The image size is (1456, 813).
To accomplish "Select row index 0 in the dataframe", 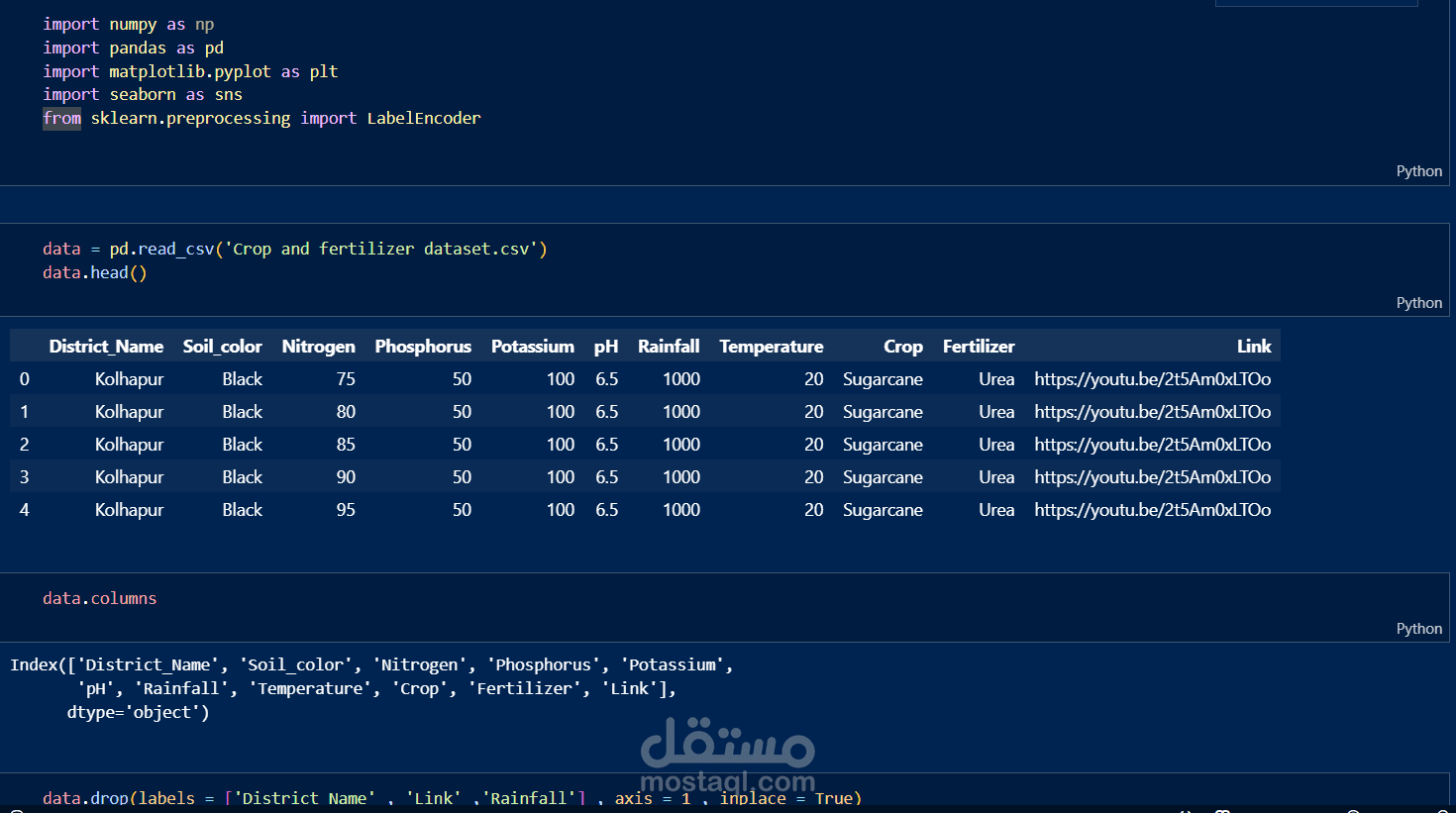I will [25, 379].
